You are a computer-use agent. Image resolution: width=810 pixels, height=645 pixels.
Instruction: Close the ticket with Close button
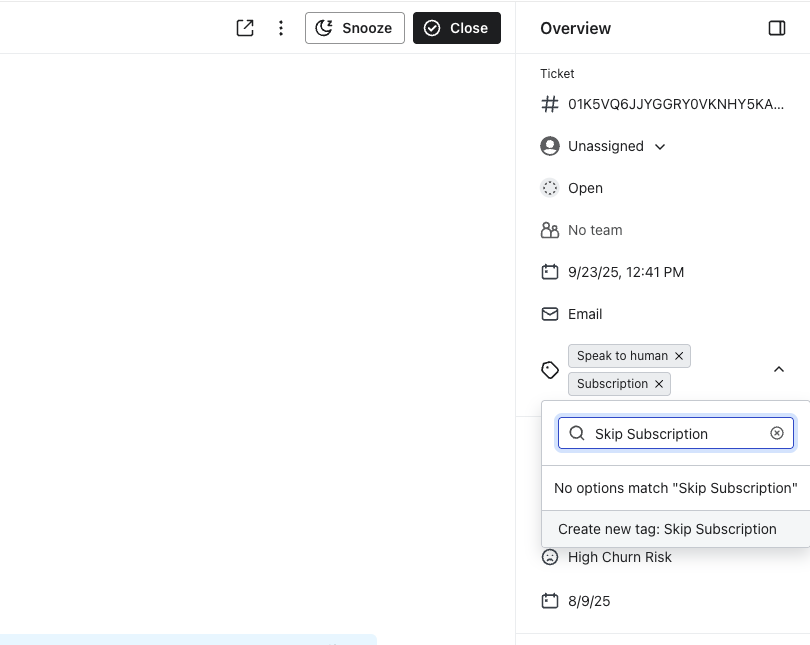[456, 28]
